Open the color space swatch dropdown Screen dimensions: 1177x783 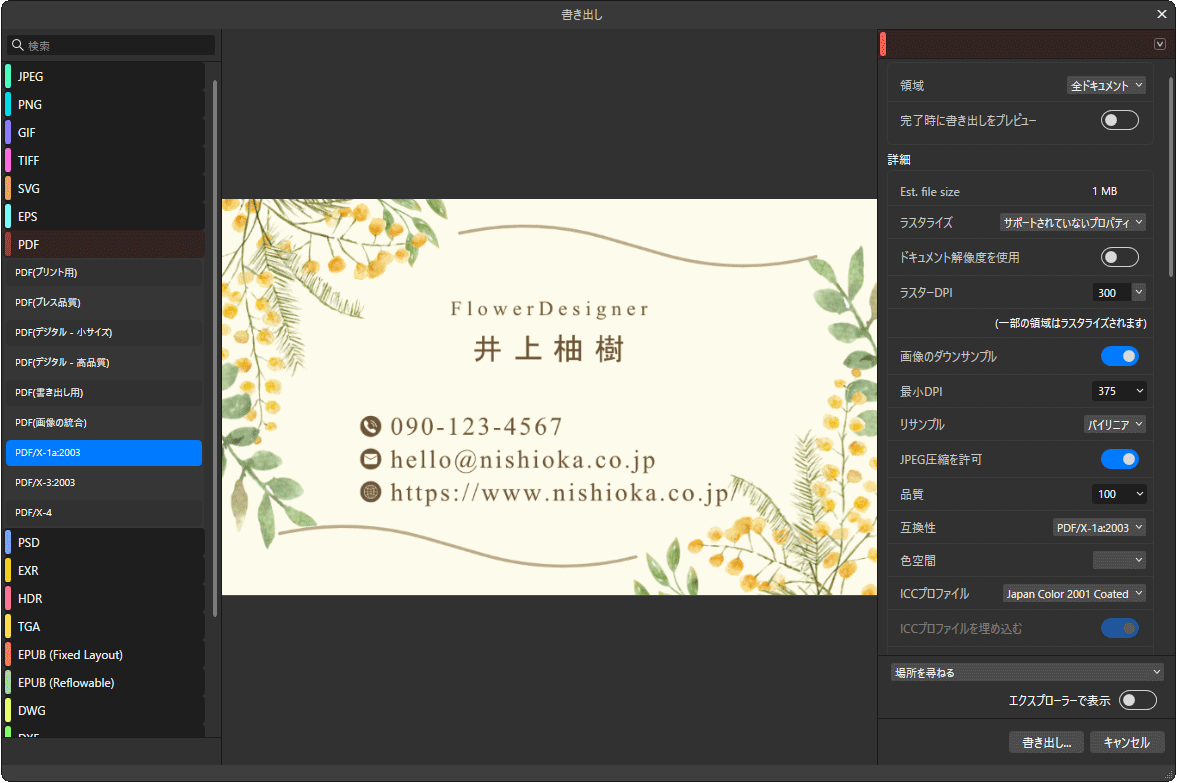(x=1119, y=560)
